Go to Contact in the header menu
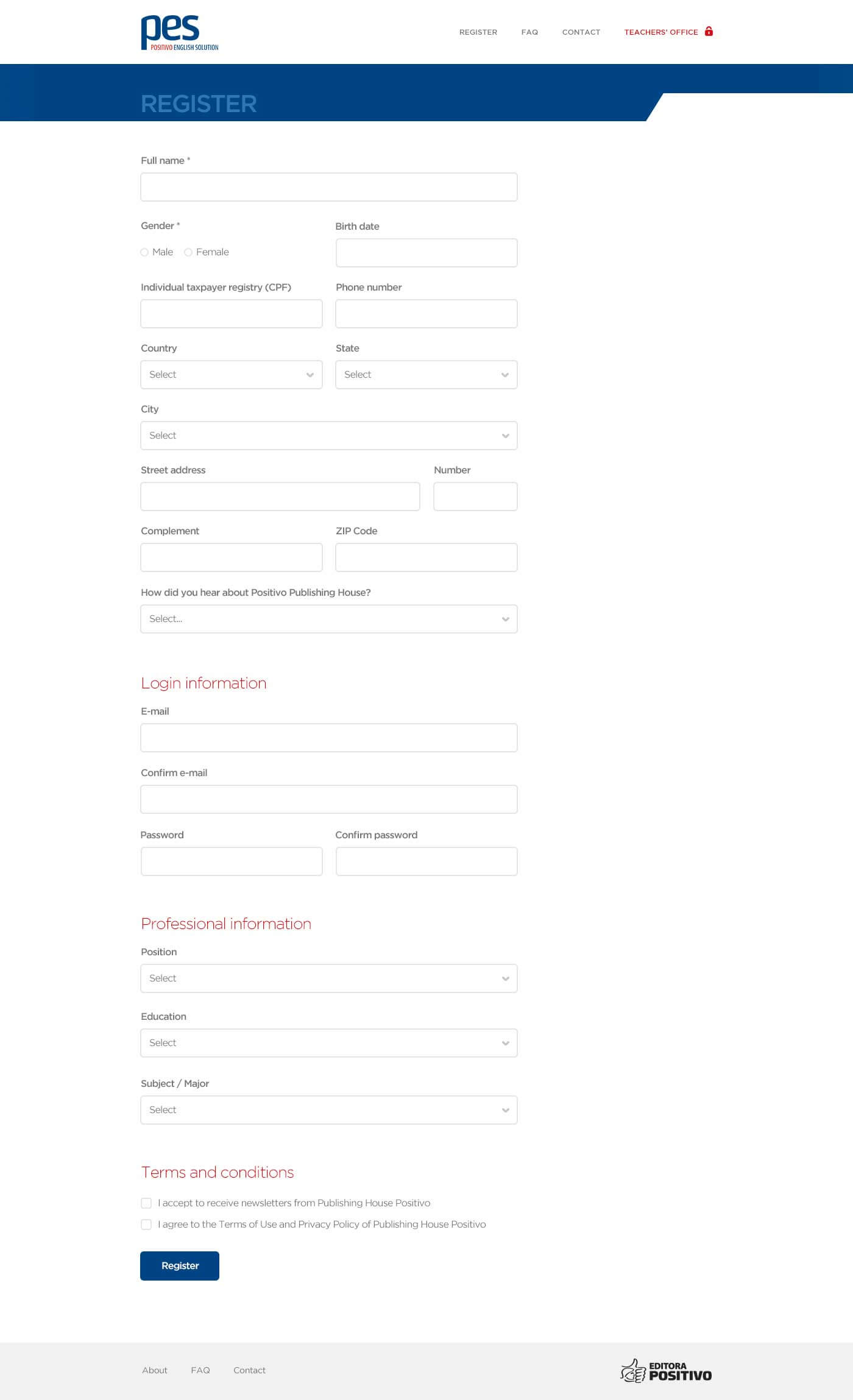853x1400 pixels. tap(581, 32)
